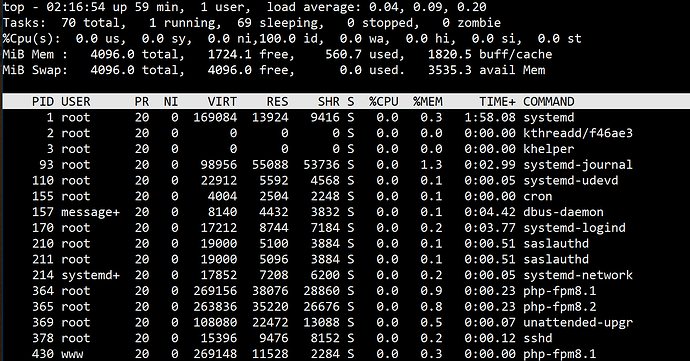Click PID 369 in the process list

click(x=43, y=323)
